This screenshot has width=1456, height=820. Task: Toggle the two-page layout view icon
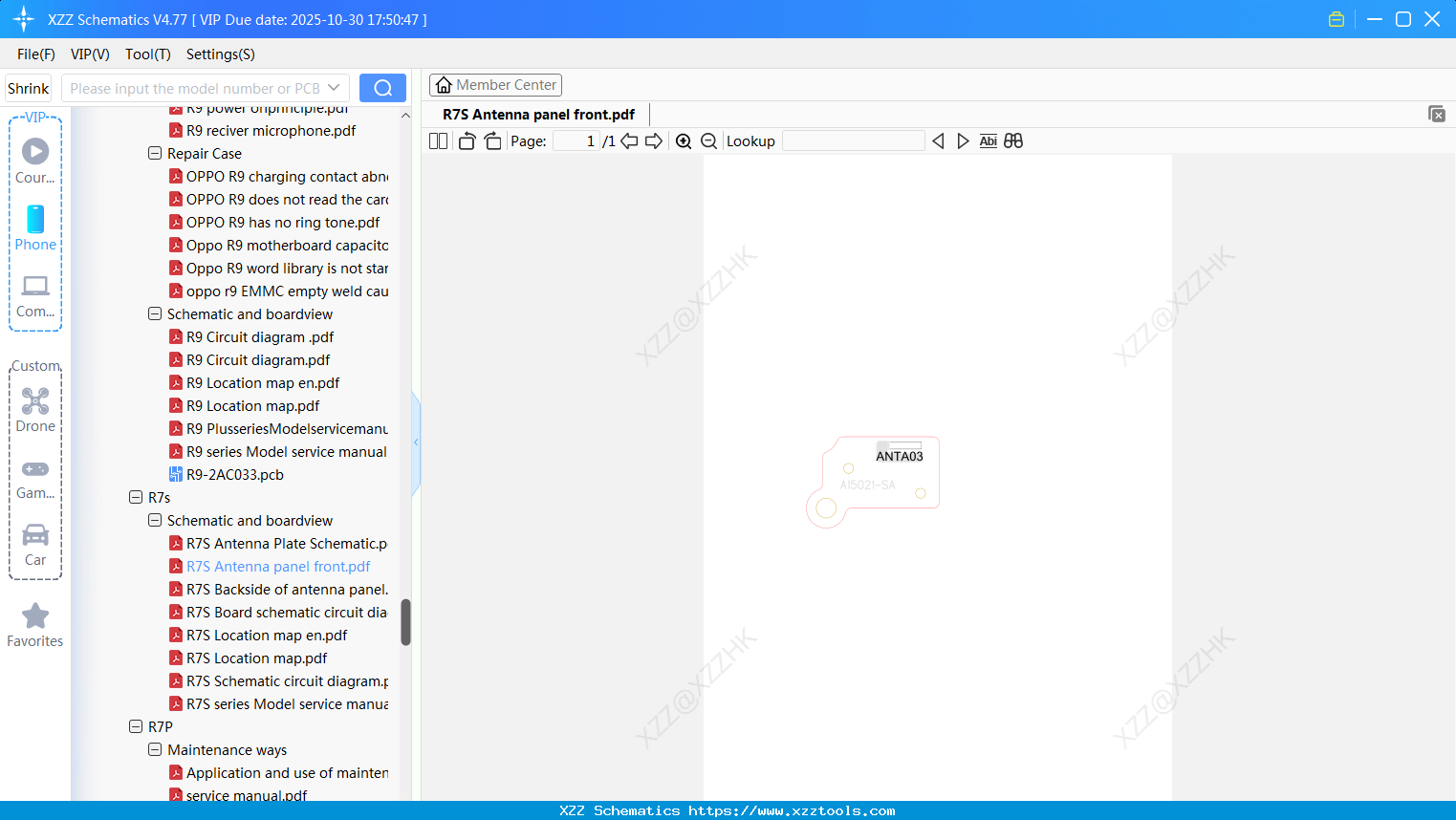pyautogui.click(x=438, y=141)
